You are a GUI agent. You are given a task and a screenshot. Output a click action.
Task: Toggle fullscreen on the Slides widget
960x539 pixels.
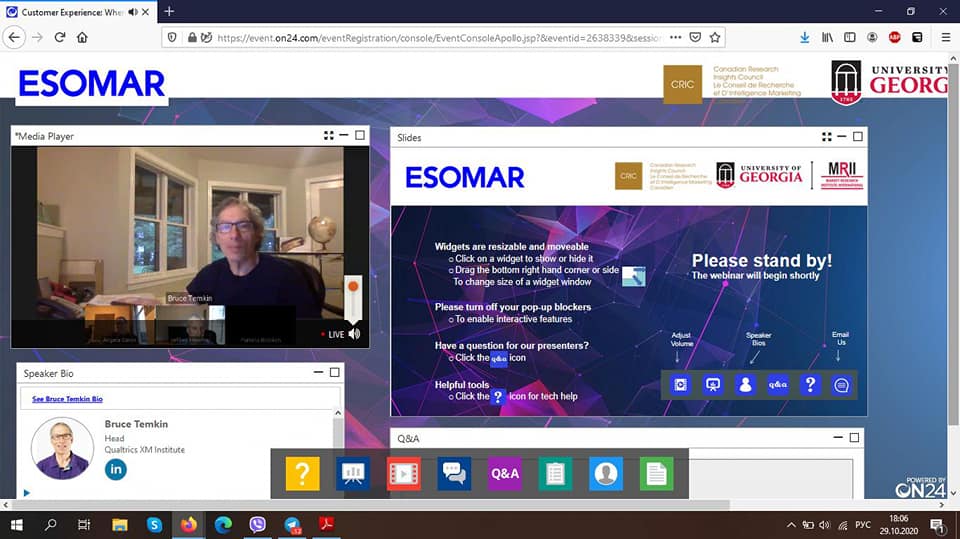[826, 137]
